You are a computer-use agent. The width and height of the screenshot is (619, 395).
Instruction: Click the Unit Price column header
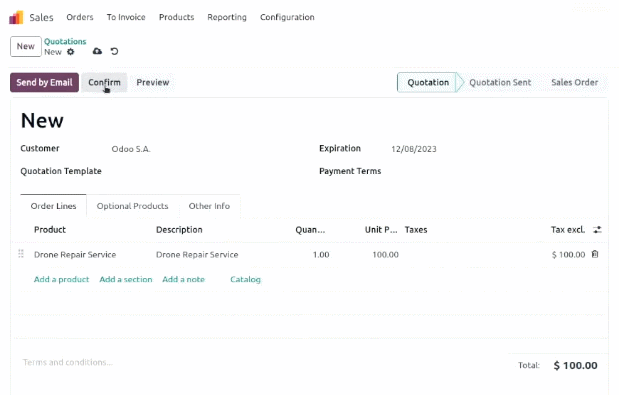click(381, 230)
